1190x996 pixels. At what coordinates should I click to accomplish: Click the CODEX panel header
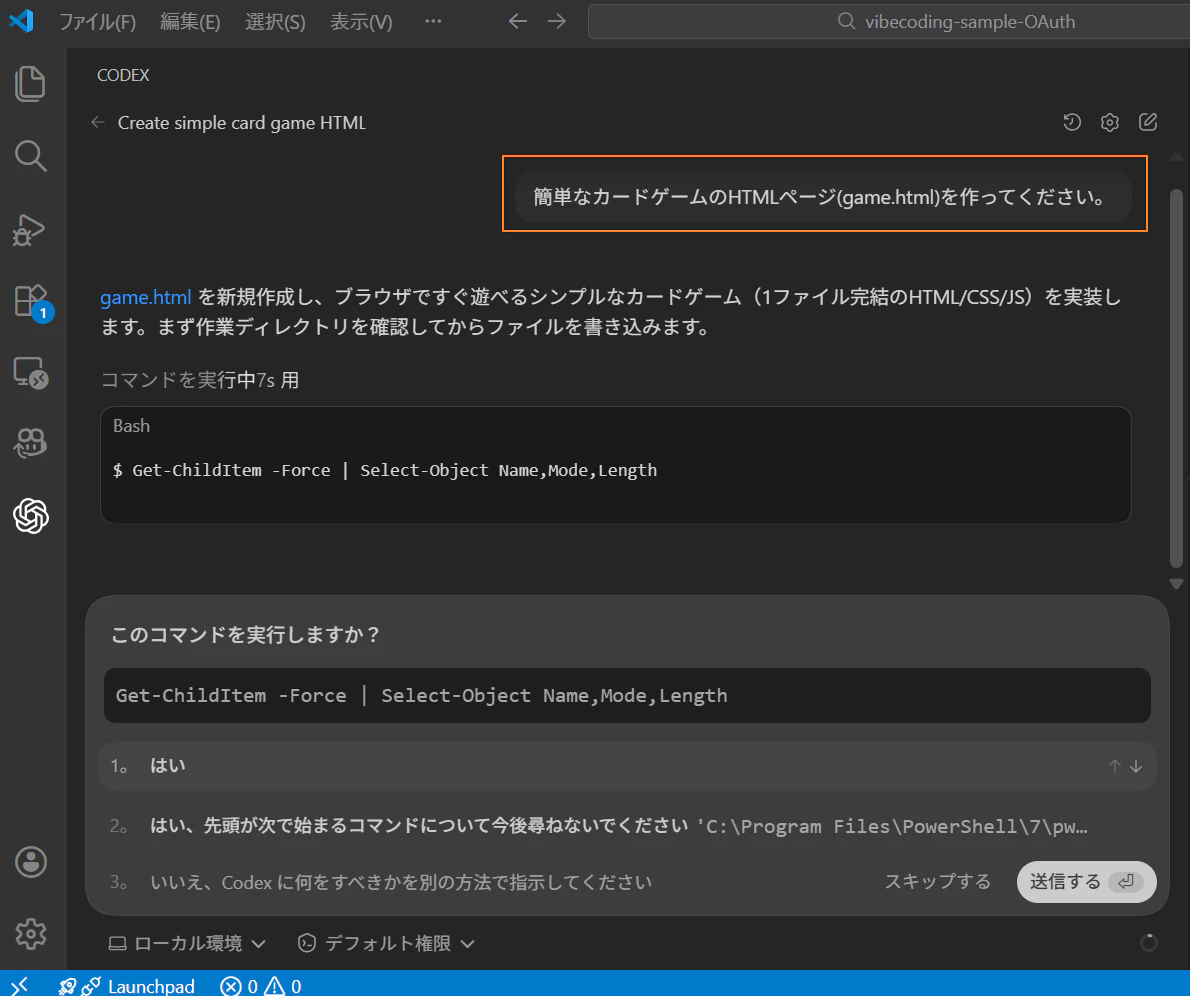click(x=123, y=75)
